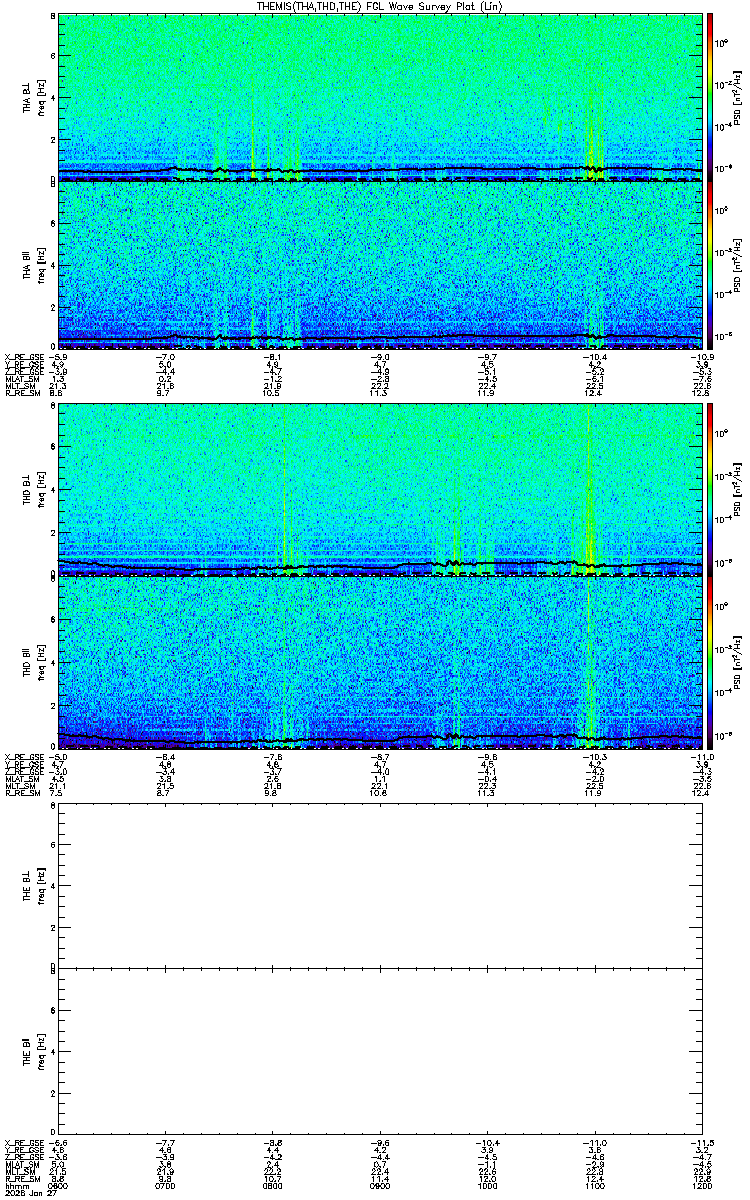Click the THD B⊥ PSD color bar

[x=711, y=490]
